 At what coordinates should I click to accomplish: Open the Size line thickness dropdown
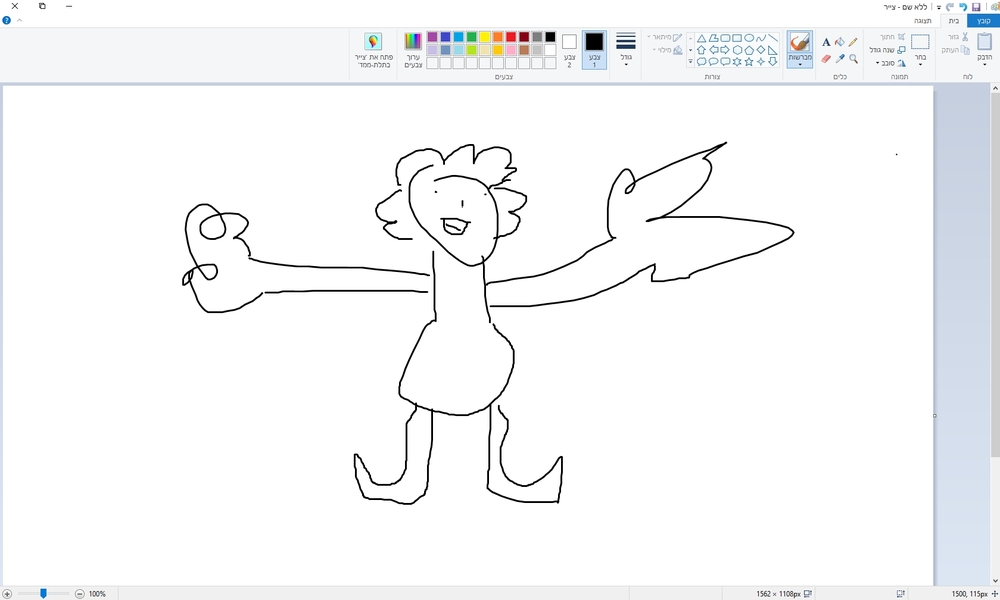pyautogui.click(x=626, y=49)
